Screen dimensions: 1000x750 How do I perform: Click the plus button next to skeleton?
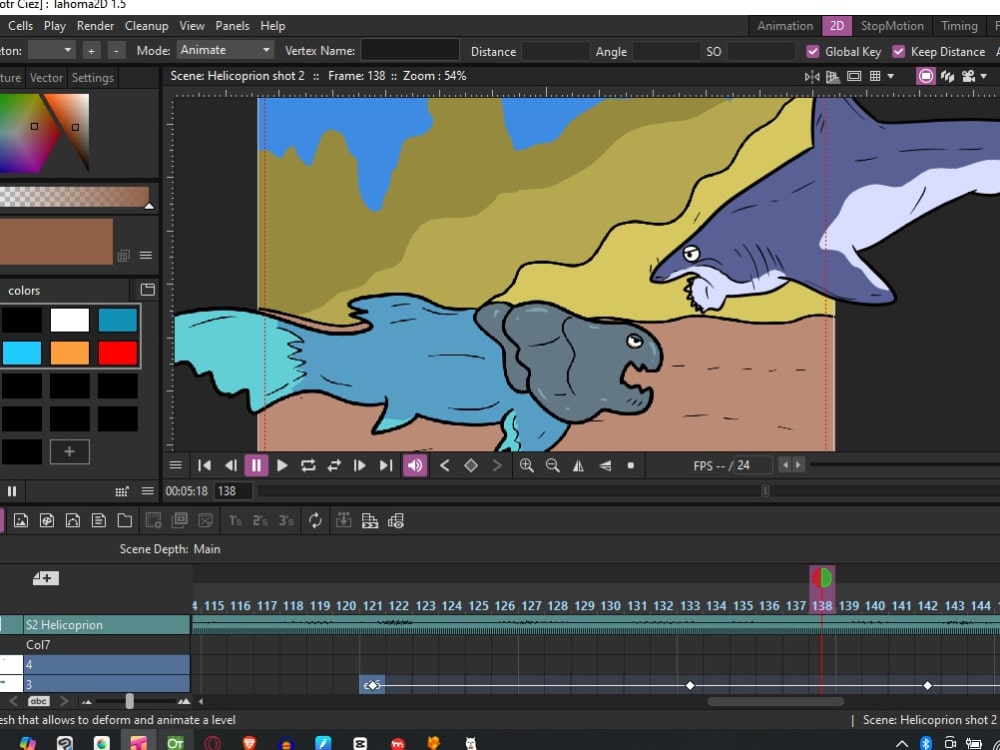point(91,50)
